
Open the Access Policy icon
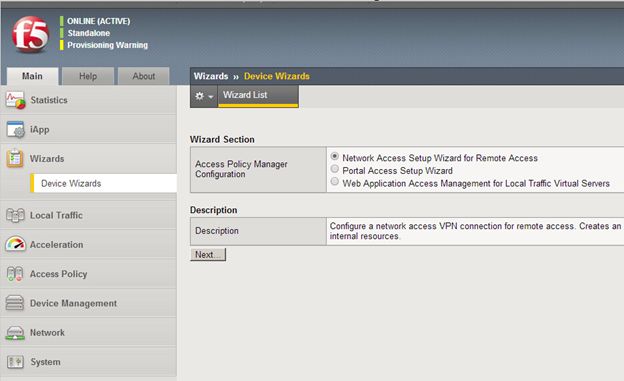point(15,274)
